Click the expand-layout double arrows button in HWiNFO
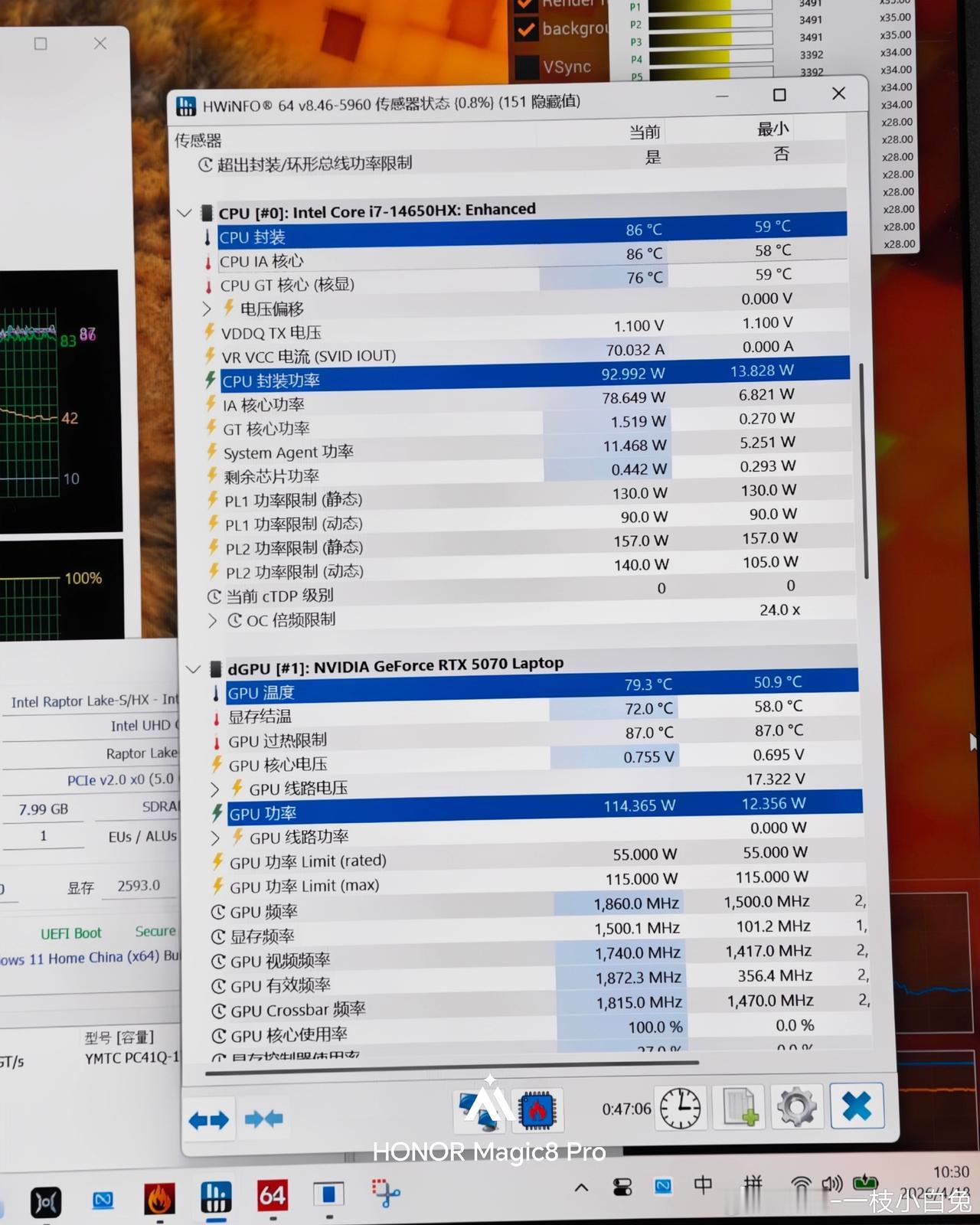Screen dimensions: 980x1225 point(208,1120)
